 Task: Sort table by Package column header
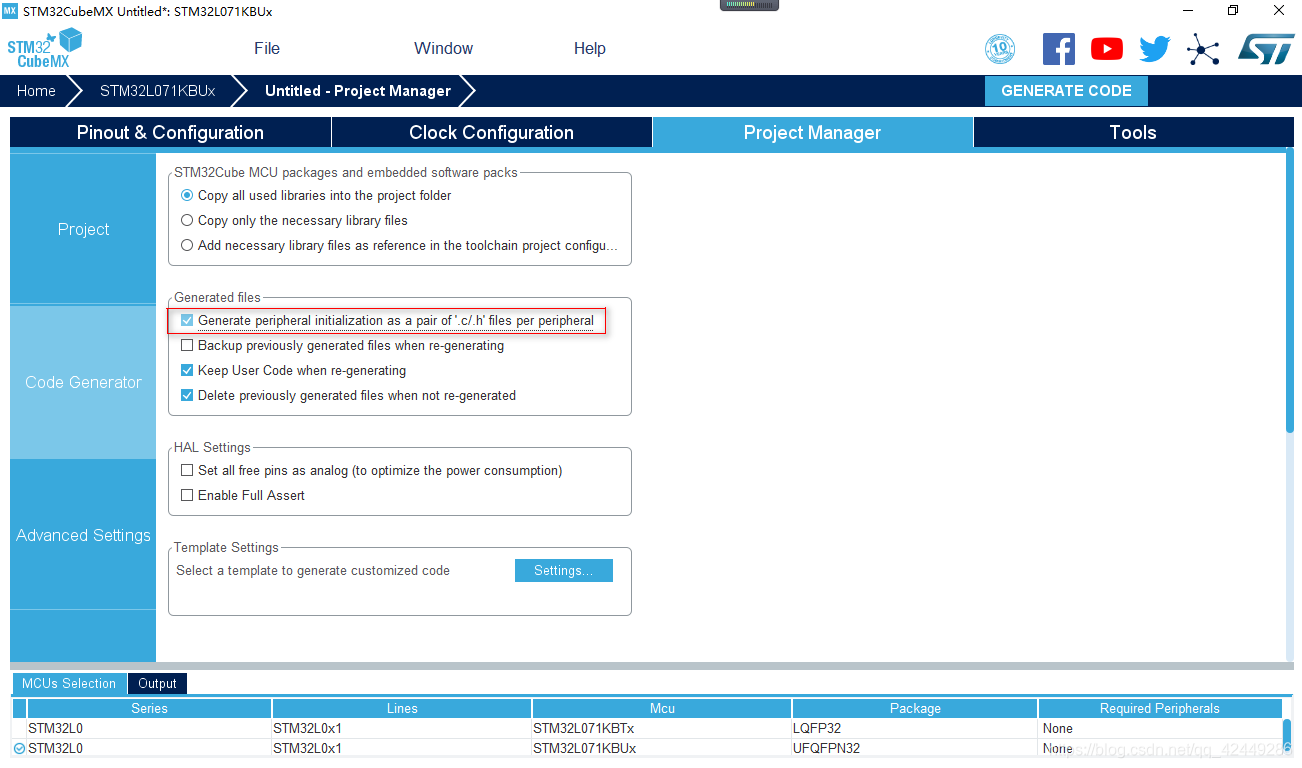click(x=915, y=708)
